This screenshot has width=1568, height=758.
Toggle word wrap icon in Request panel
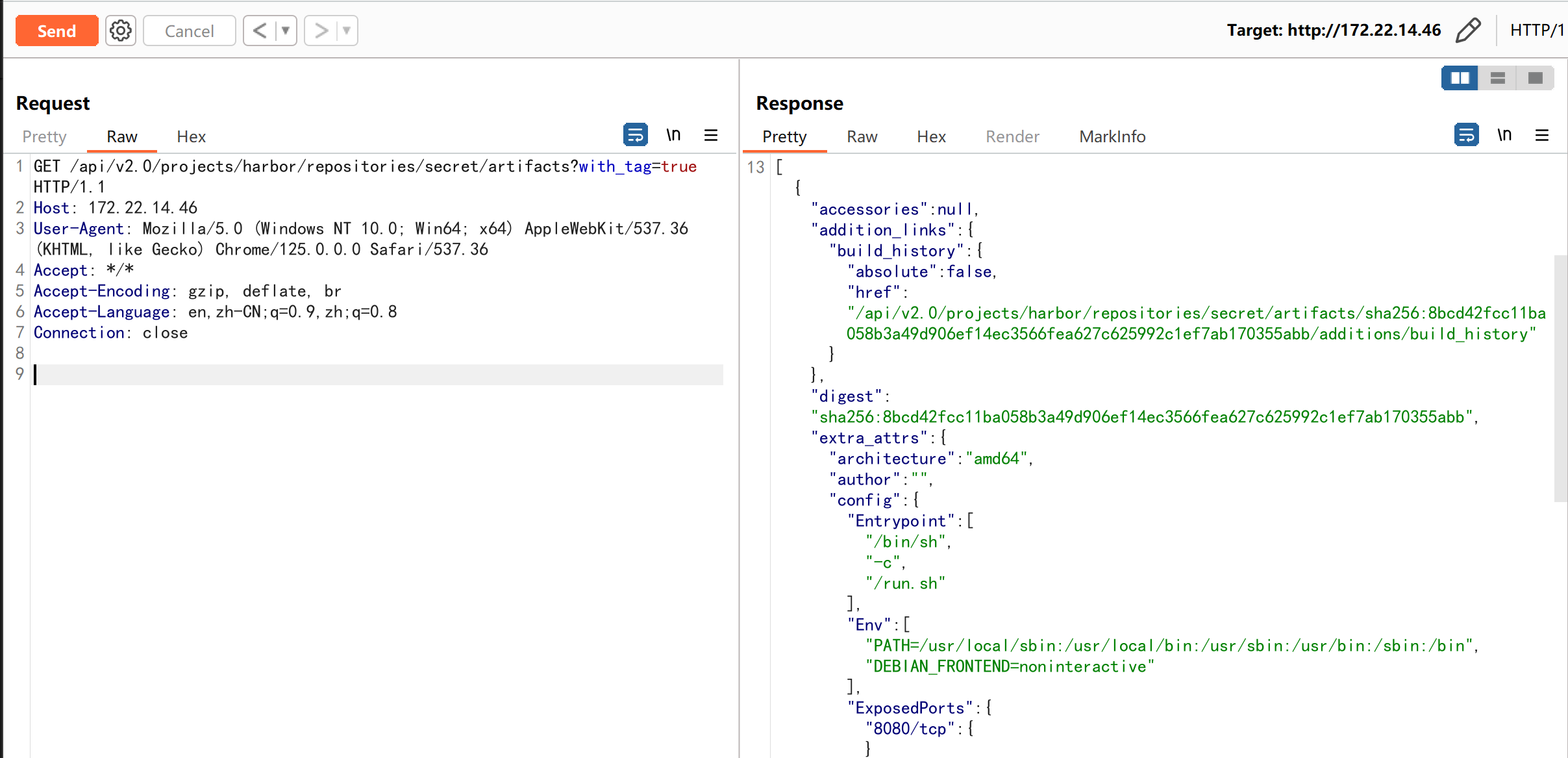click(635, 135)
